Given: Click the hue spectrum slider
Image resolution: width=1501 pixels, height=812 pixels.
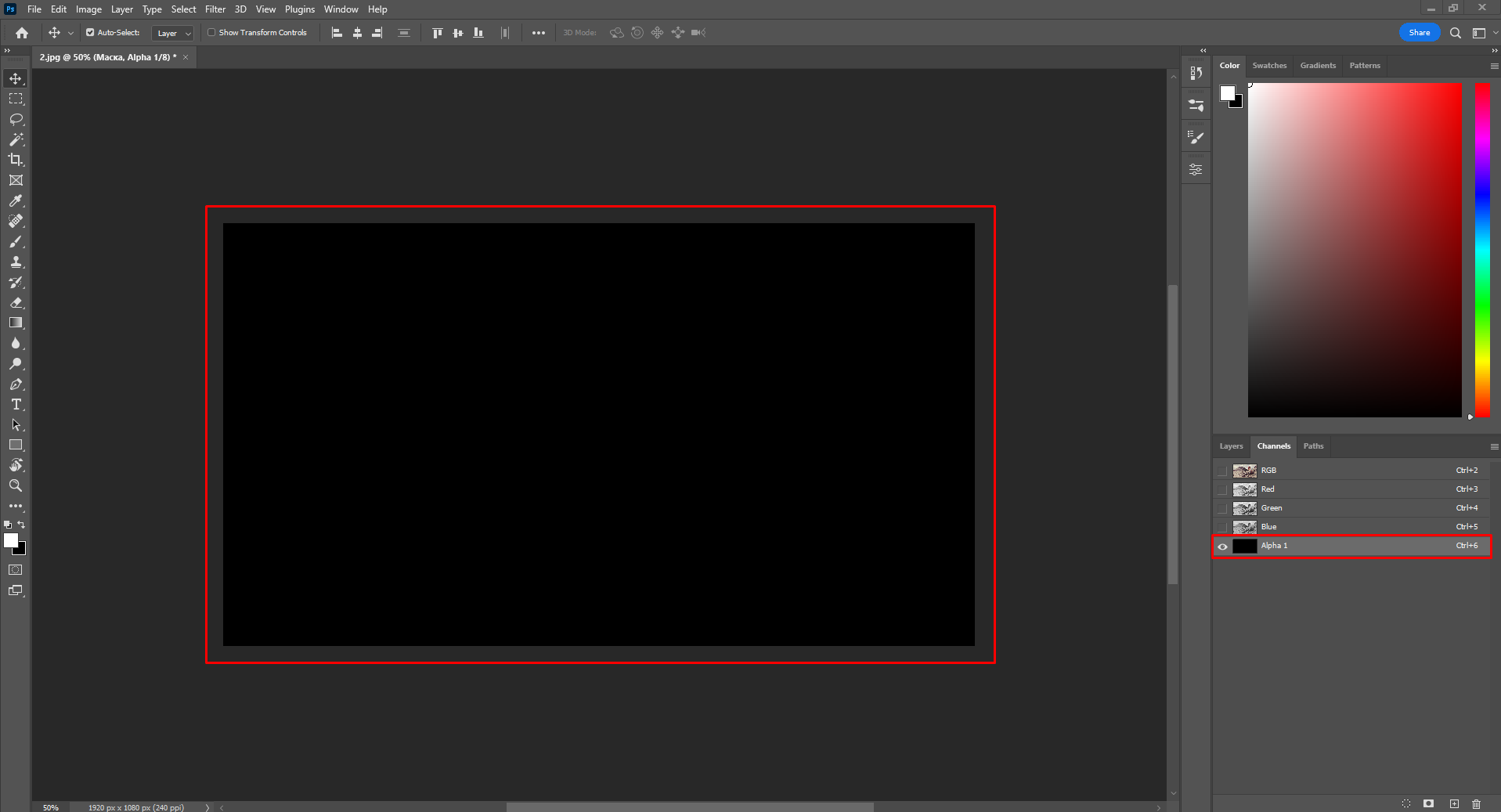Looking at the screenshot, I should pos(1482,251).
